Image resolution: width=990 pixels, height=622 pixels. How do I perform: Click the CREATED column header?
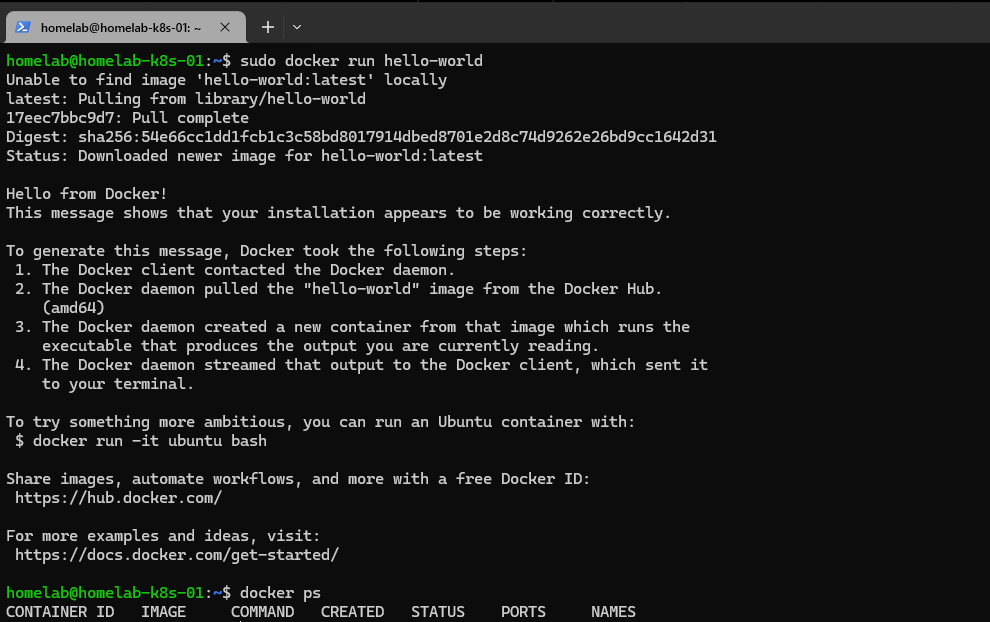352,612
